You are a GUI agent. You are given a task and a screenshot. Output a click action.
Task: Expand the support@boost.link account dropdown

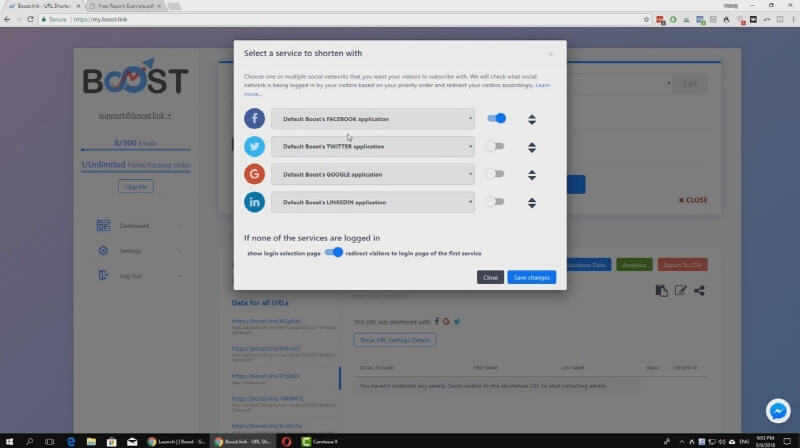[x=135, y=116]
